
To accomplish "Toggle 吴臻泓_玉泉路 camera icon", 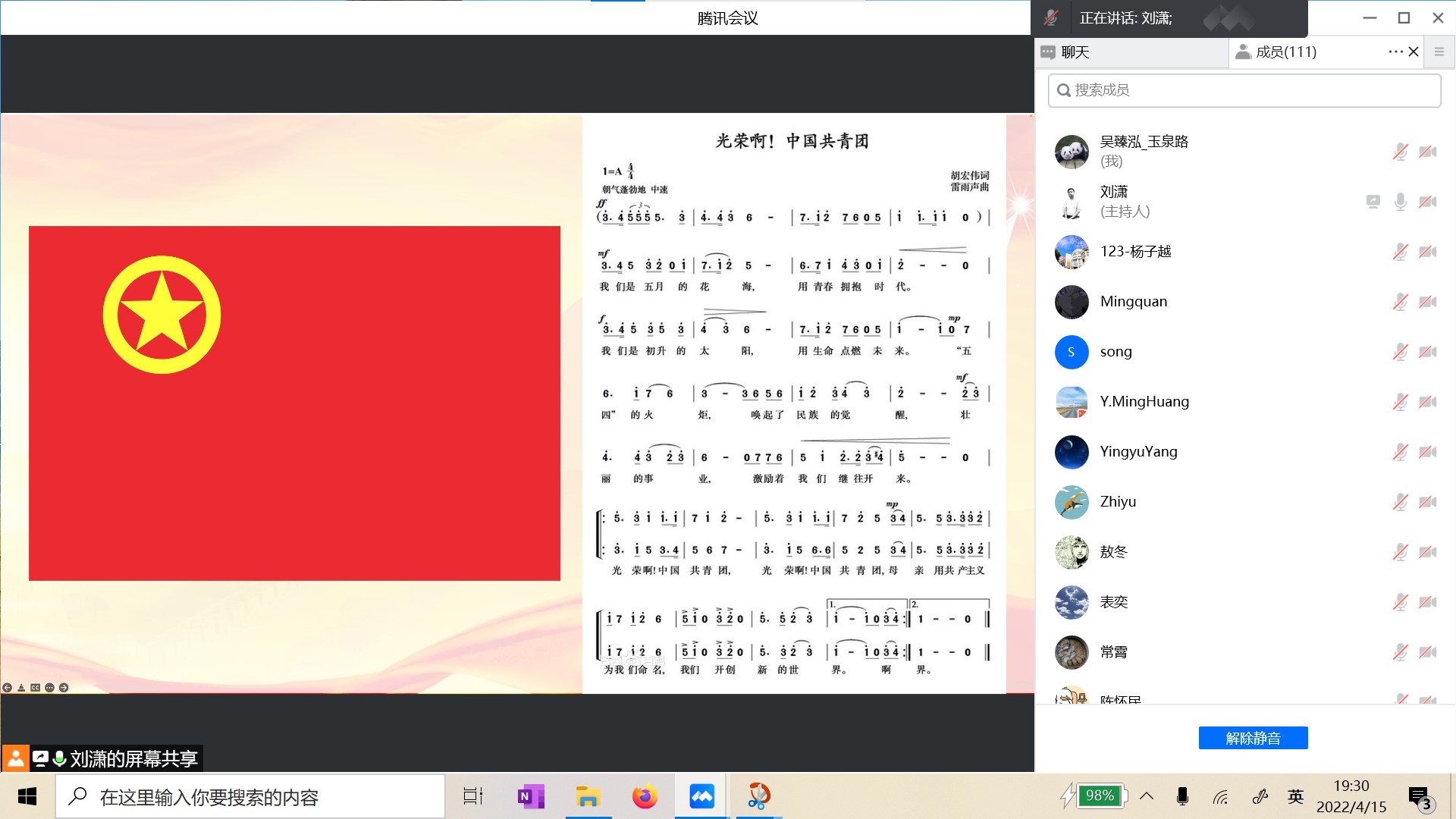I will click(x=1428, y=152).
